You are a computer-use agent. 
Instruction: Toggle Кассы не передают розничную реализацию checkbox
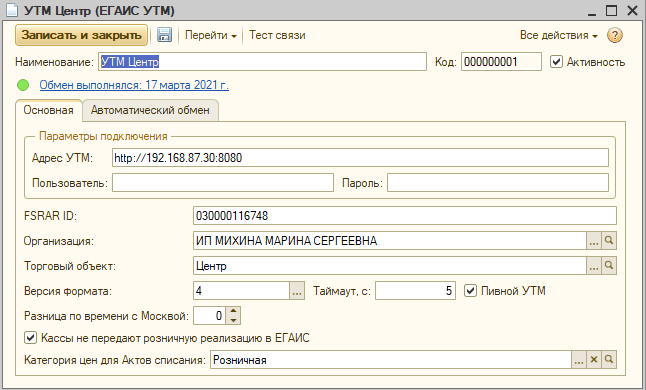coord(30,338)
